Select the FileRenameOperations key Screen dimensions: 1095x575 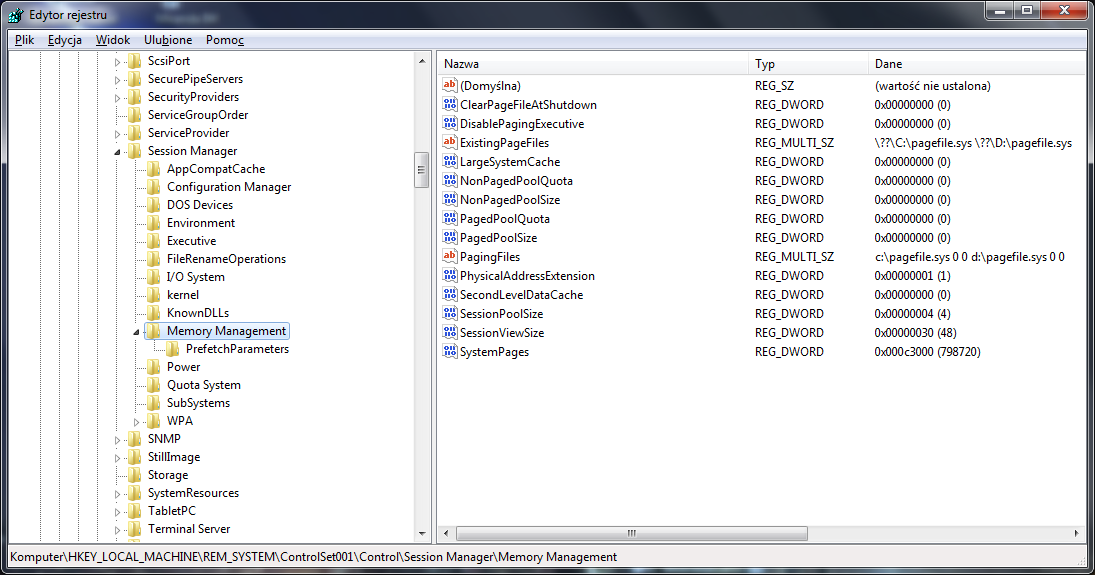click(x=226, y=259)
